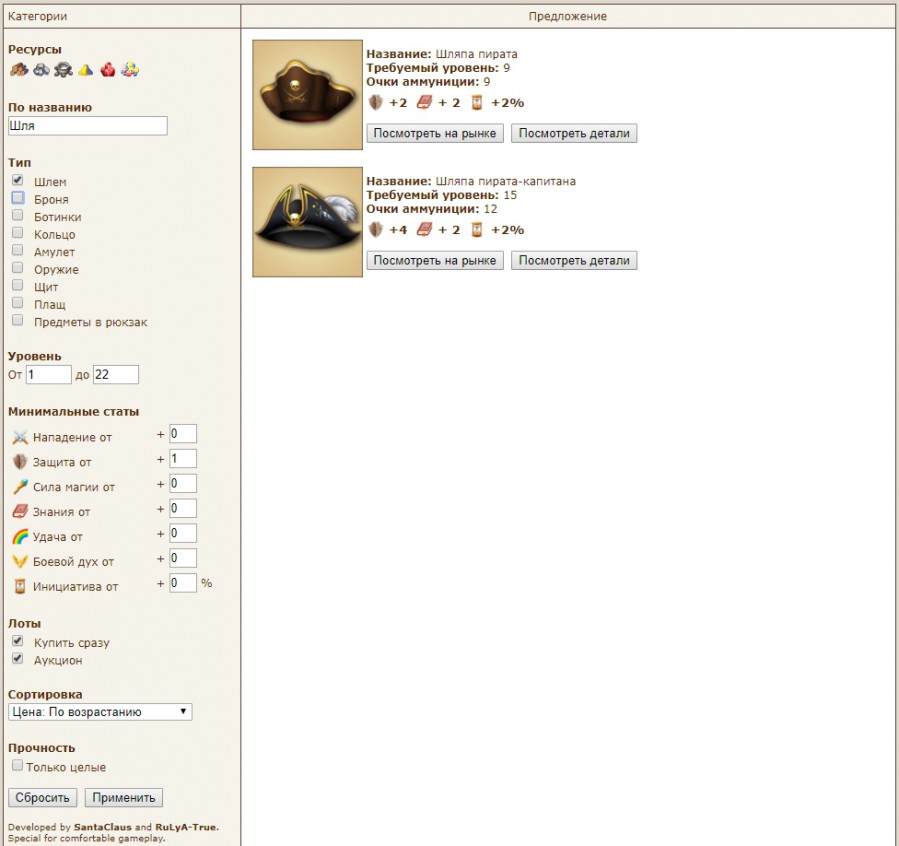Screen dimensions: 899x846
Task: Click the Сила магии от value field
Action: tap(183, 483)
